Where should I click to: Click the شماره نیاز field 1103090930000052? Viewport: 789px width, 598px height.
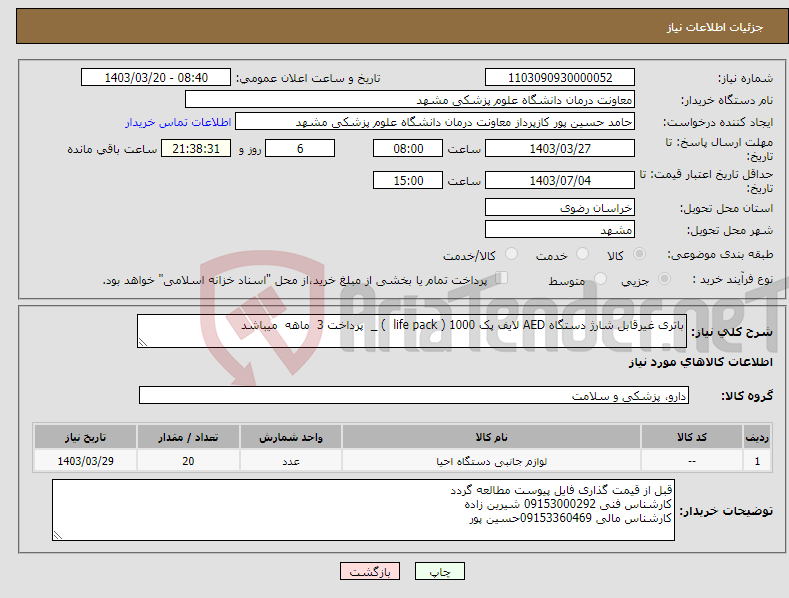[560, 78]
